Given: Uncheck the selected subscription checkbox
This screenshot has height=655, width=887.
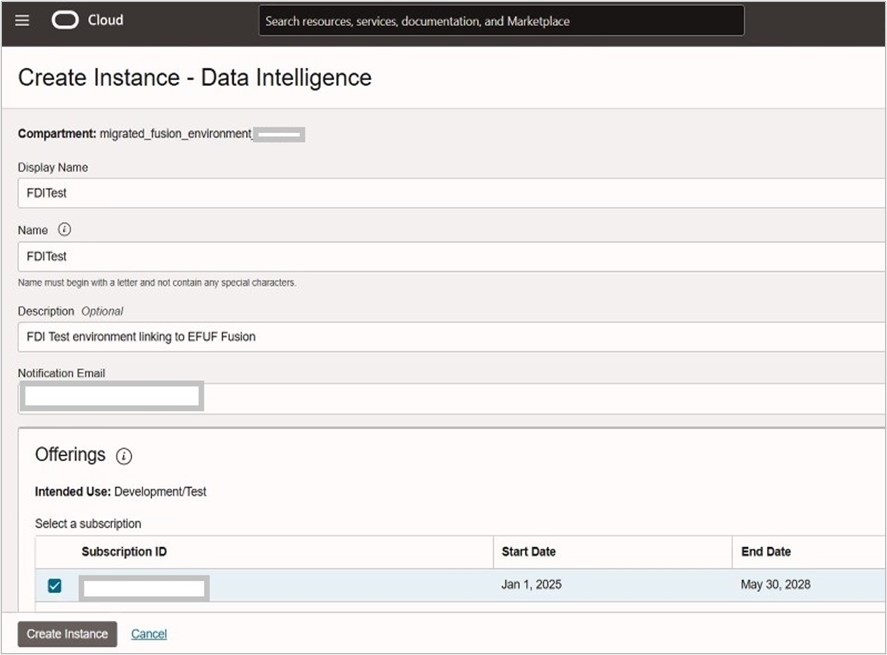Looking at the screenshot, I should [55, 586].
